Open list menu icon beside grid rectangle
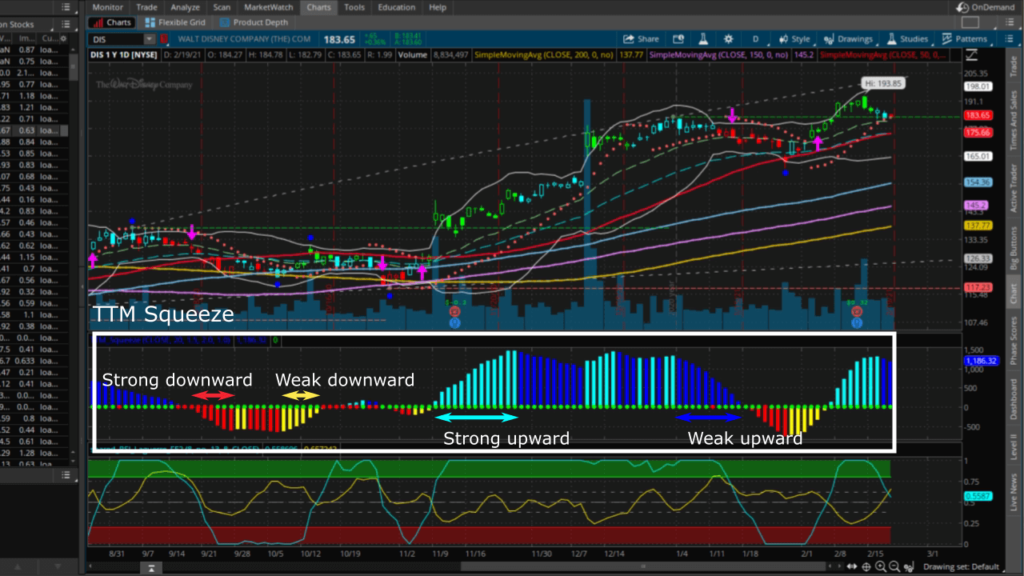This screenshot has width=1024, height=576. pyautogui.click(x=1009, y=22)
